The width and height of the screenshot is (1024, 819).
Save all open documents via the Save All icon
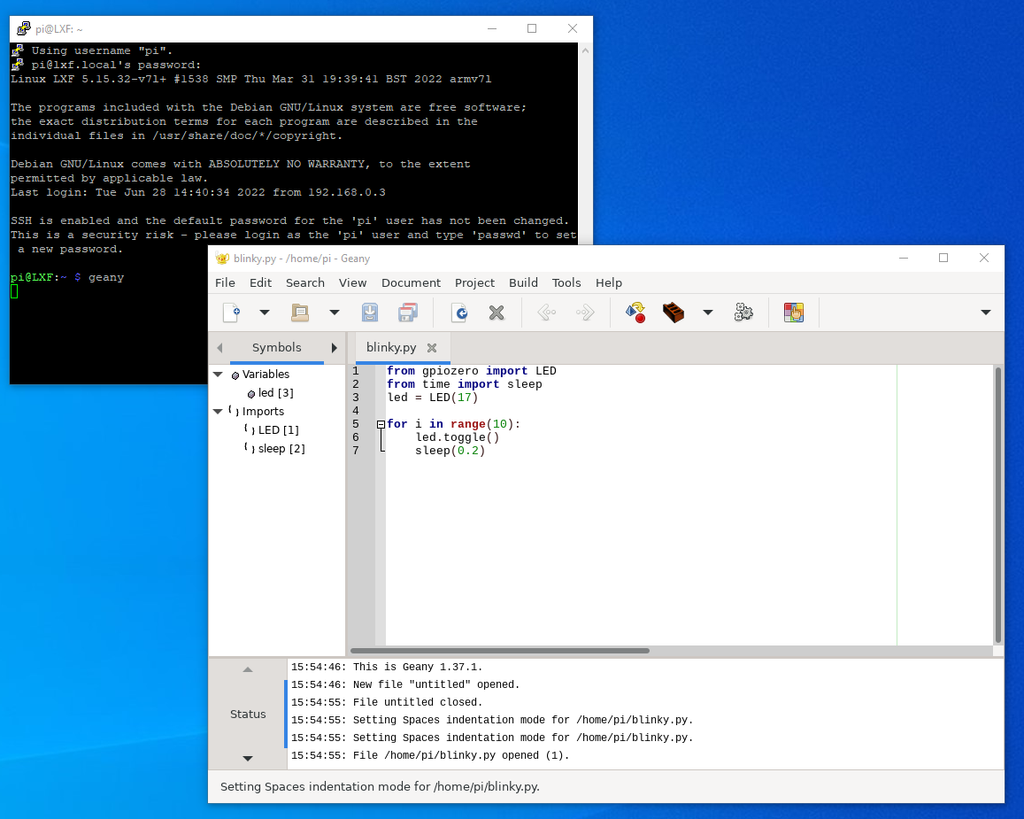coord(408,312)
